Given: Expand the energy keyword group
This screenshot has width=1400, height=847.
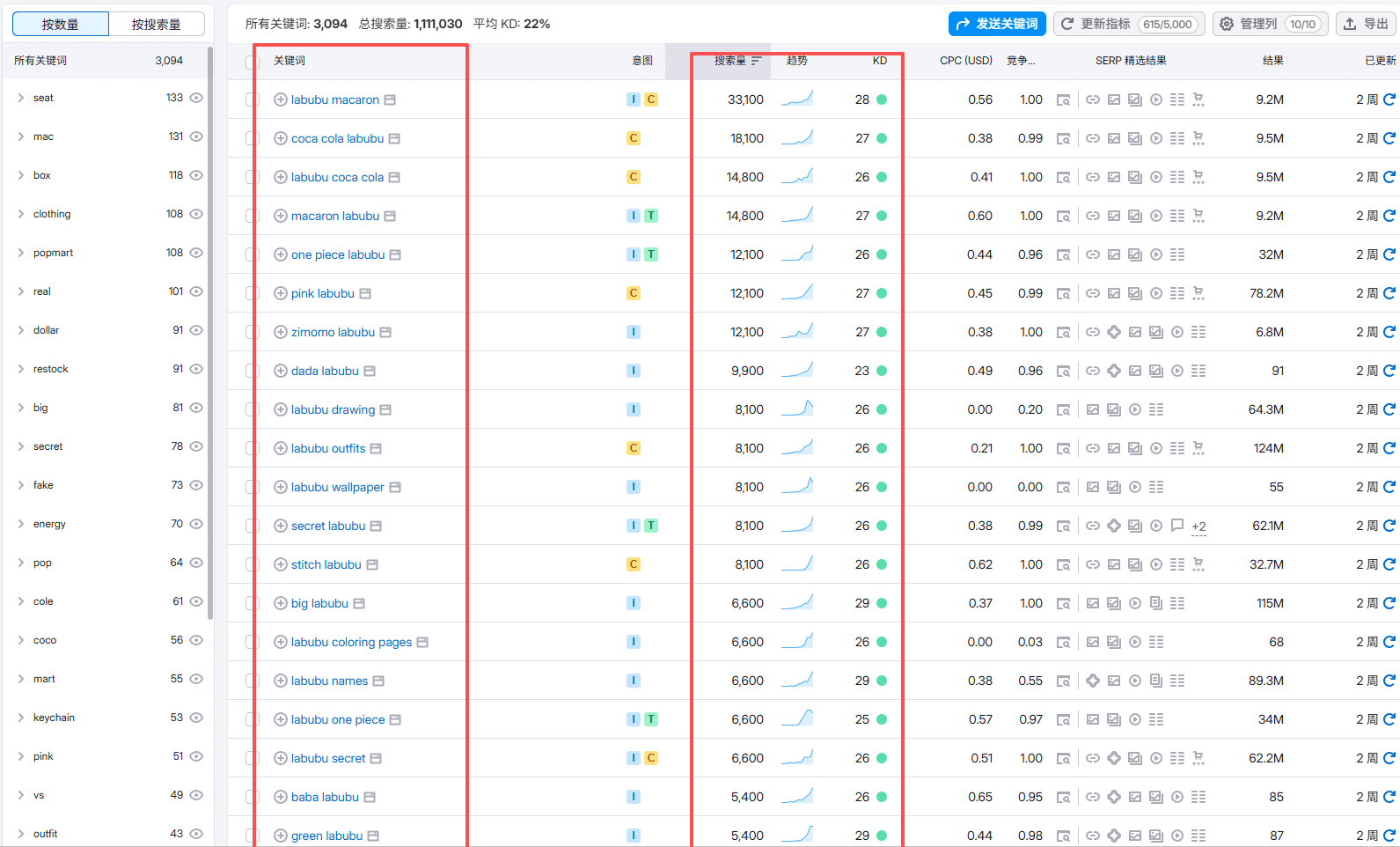Looking at the screenshot, I should point(20,524).
